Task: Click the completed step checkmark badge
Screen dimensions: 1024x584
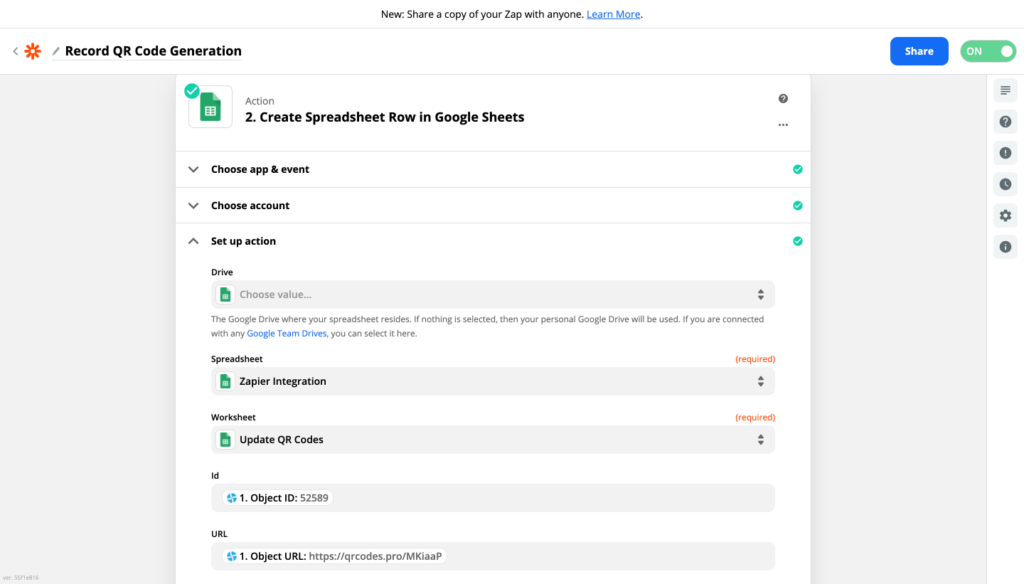Action: [191, 89]
